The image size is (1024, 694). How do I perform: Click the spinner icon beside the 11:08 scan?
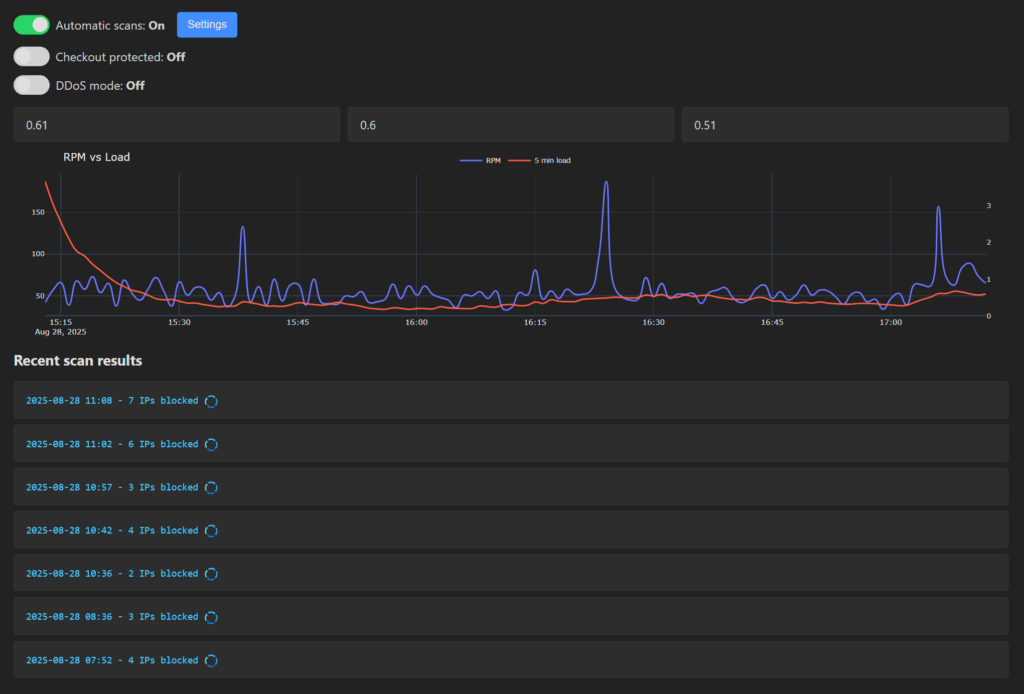pyautogui.click(x=211, y=401)
